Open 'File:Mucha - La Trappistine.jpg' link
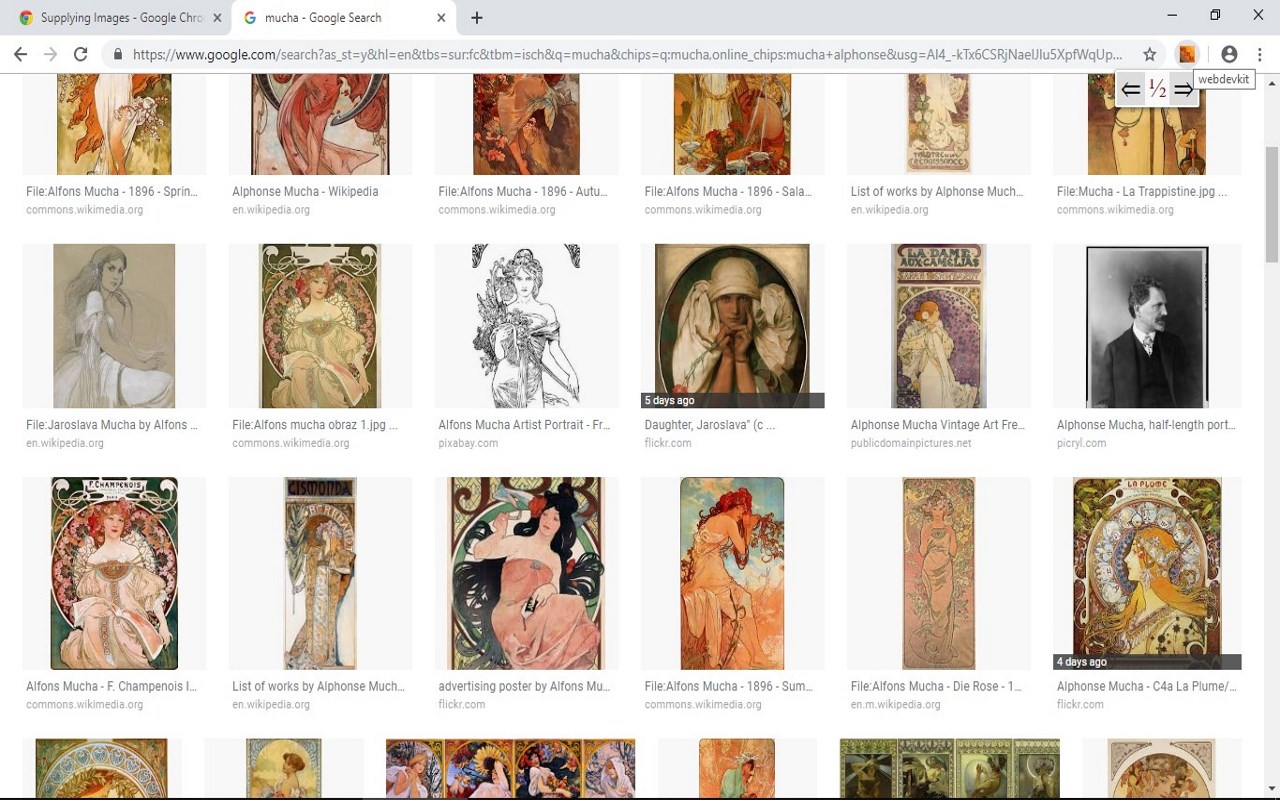Screen dimensions: 1280x800 click(x=1142, y=191)
